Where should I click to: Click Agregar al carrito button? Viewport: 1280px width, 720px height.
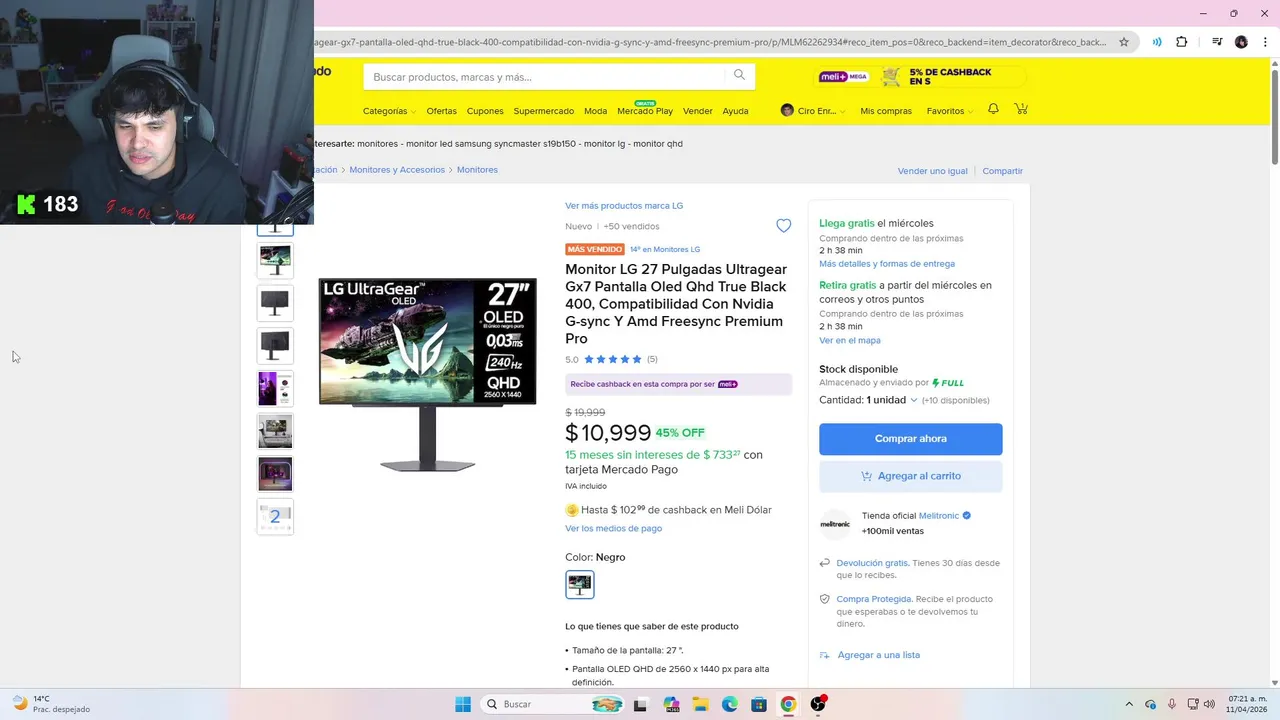(910, 476)
